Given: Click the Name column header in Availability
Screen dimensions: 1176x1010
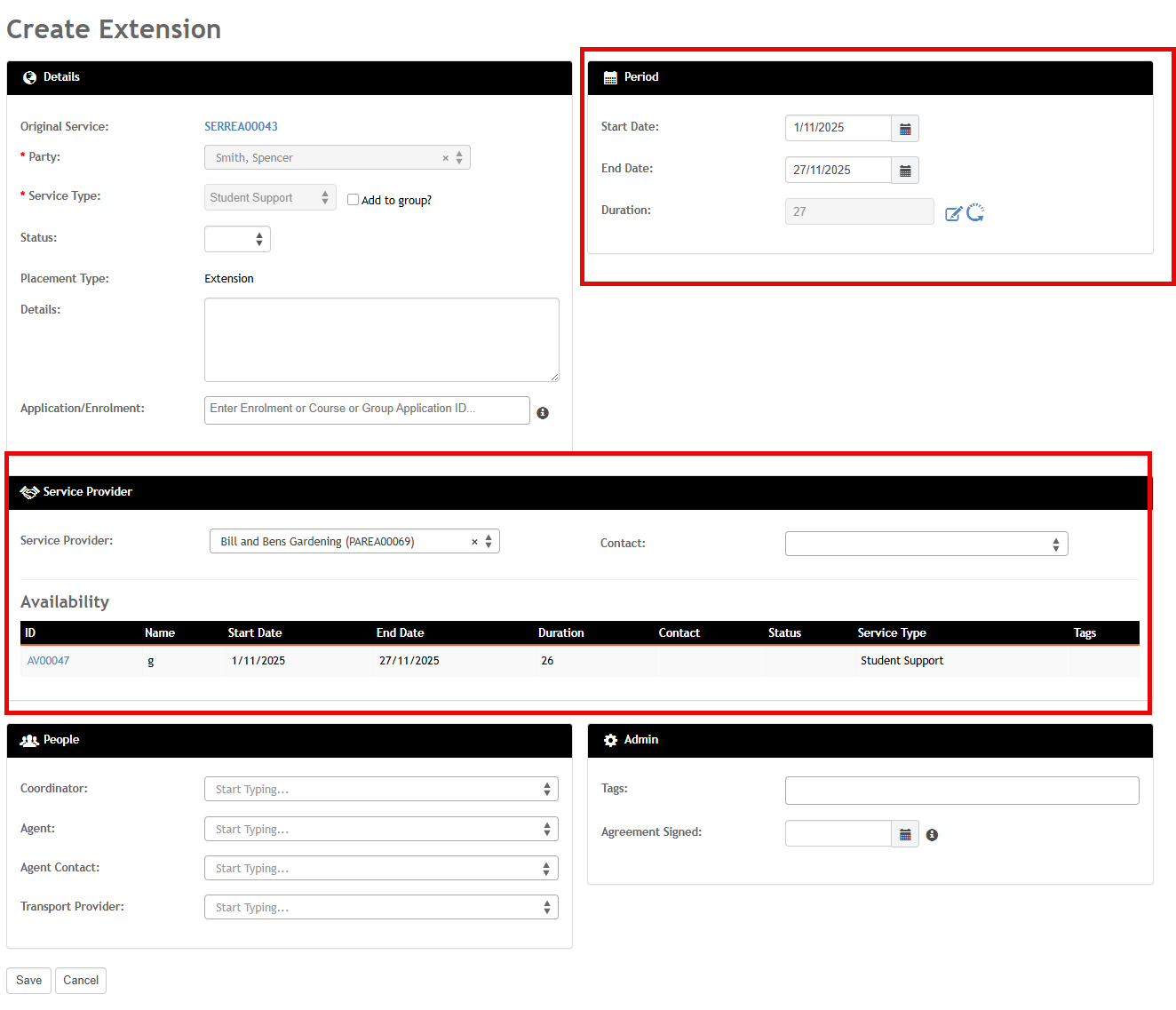Looking at the screenshot, I should point(160,633).
